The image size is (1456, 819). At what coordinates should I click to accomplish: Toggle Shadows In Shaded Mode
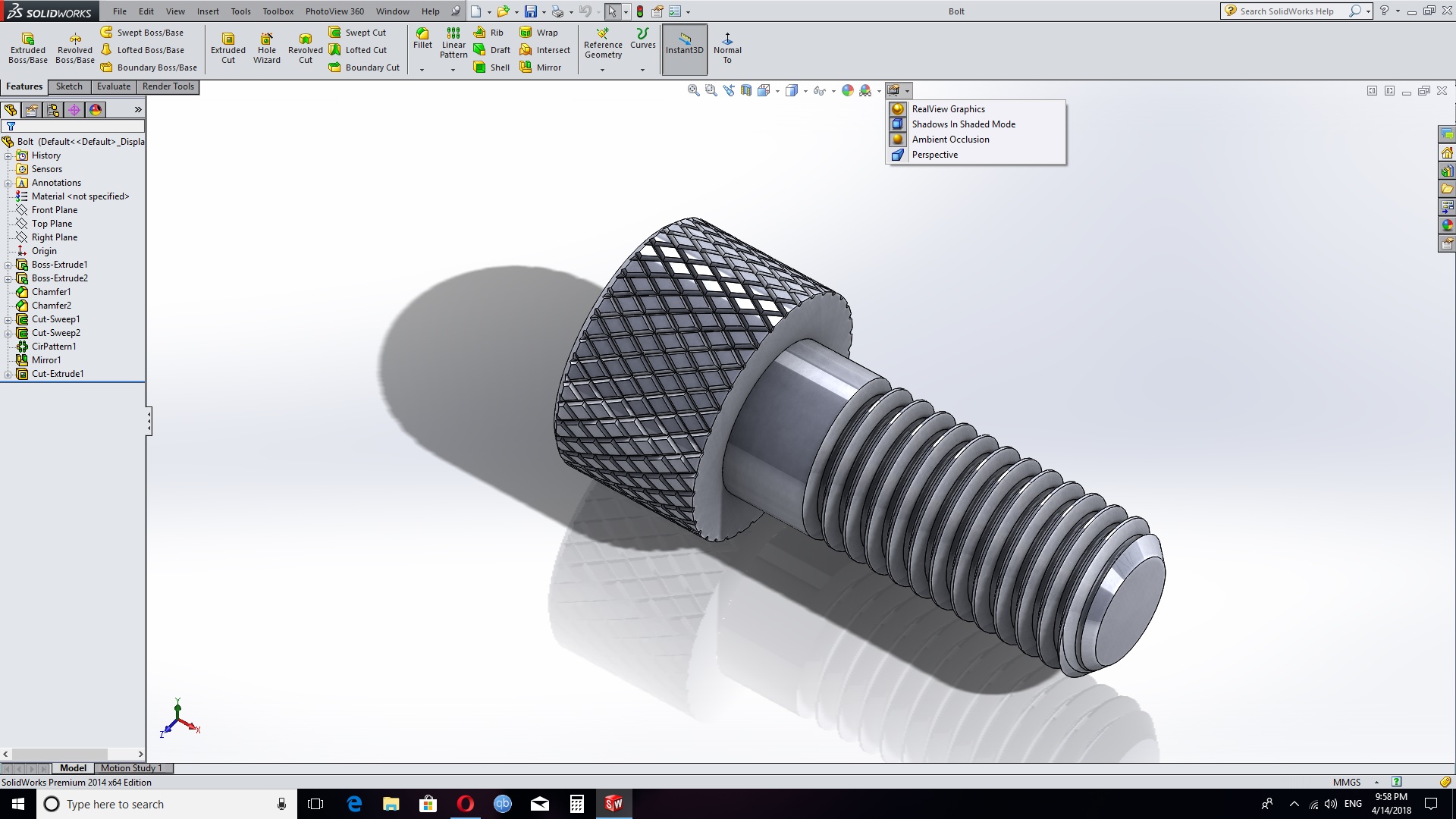(x=963, y=124)
